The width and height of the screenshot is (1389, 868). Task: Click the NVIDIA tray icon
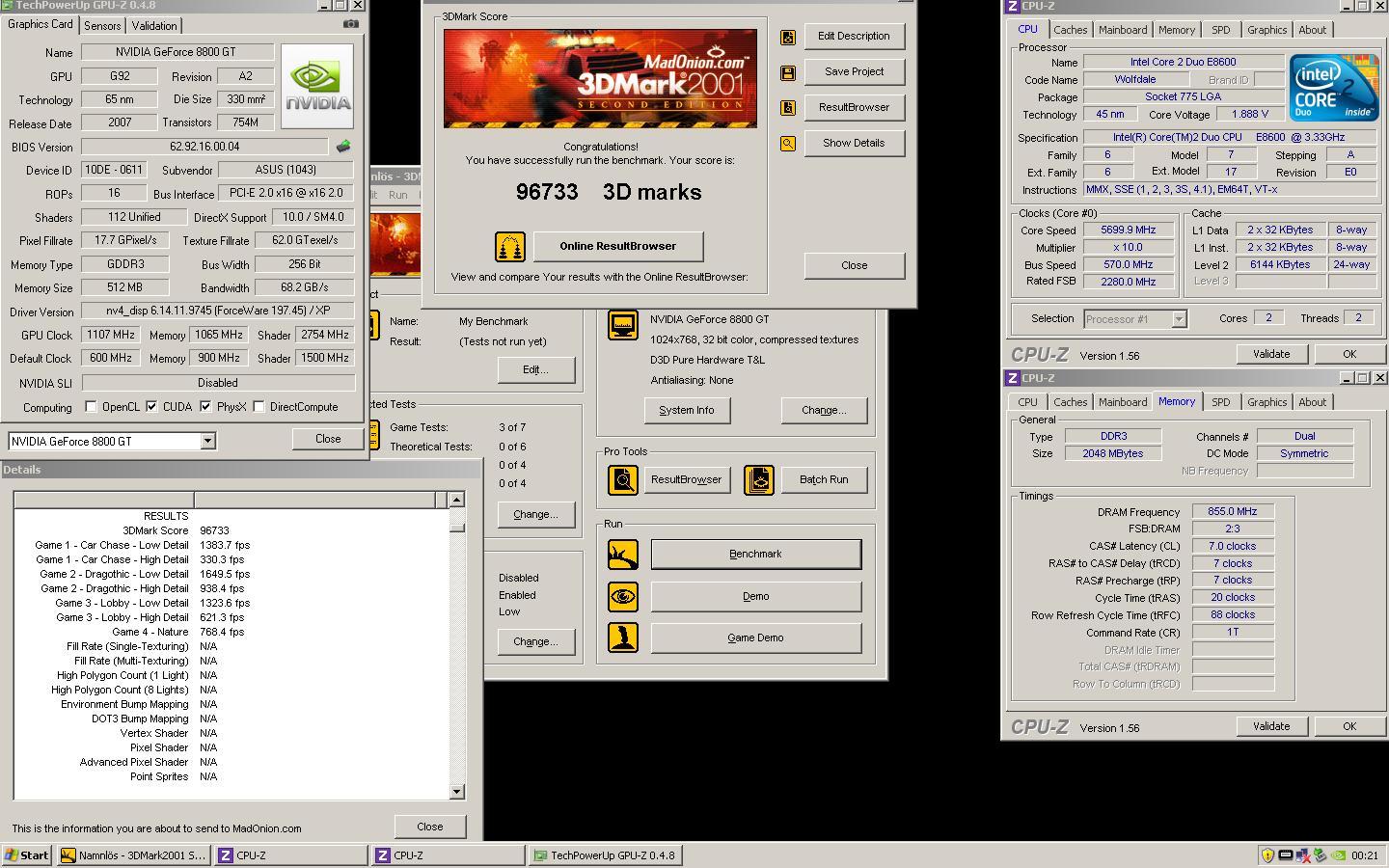[x=1339, y=855]
